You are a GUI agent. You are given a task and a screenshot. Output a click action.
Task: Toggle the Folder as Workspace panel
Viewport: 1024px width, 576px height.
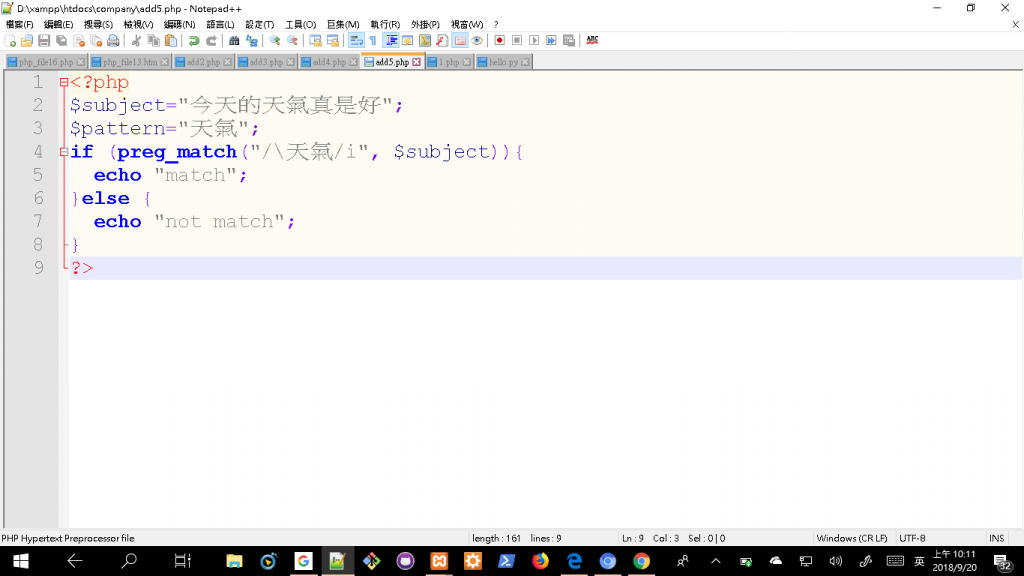[460, 40]
